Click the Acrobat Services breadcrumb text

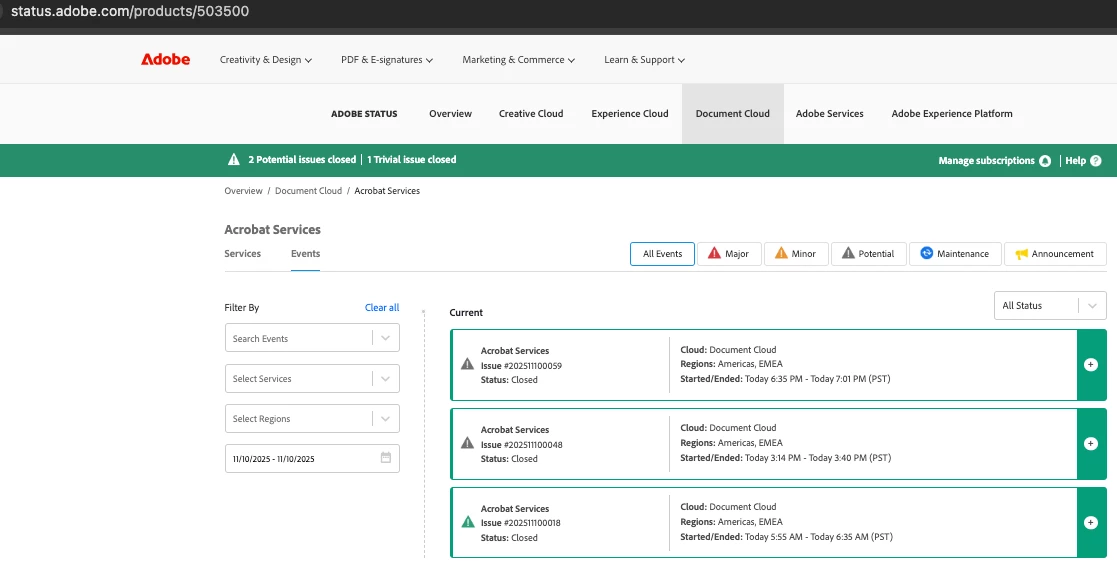387,191
